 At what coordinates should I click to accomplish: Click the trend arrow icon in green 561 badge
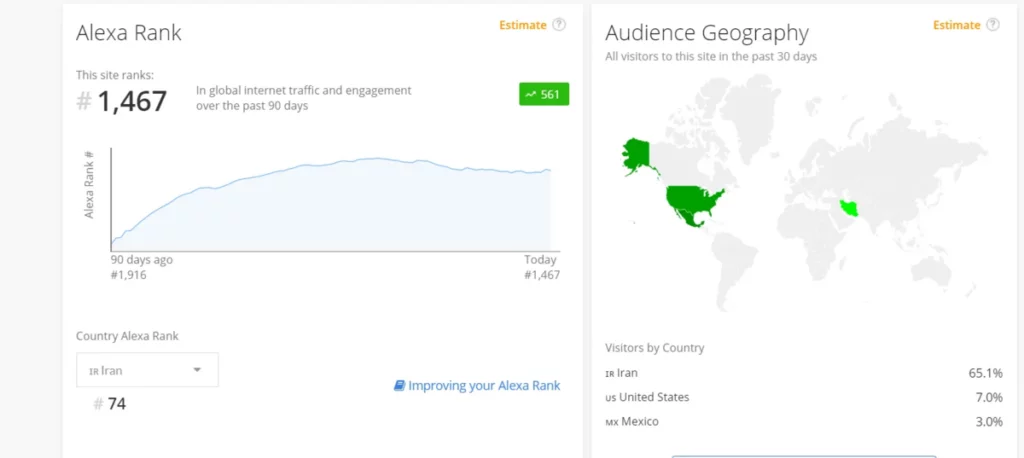tap(530, 95)
